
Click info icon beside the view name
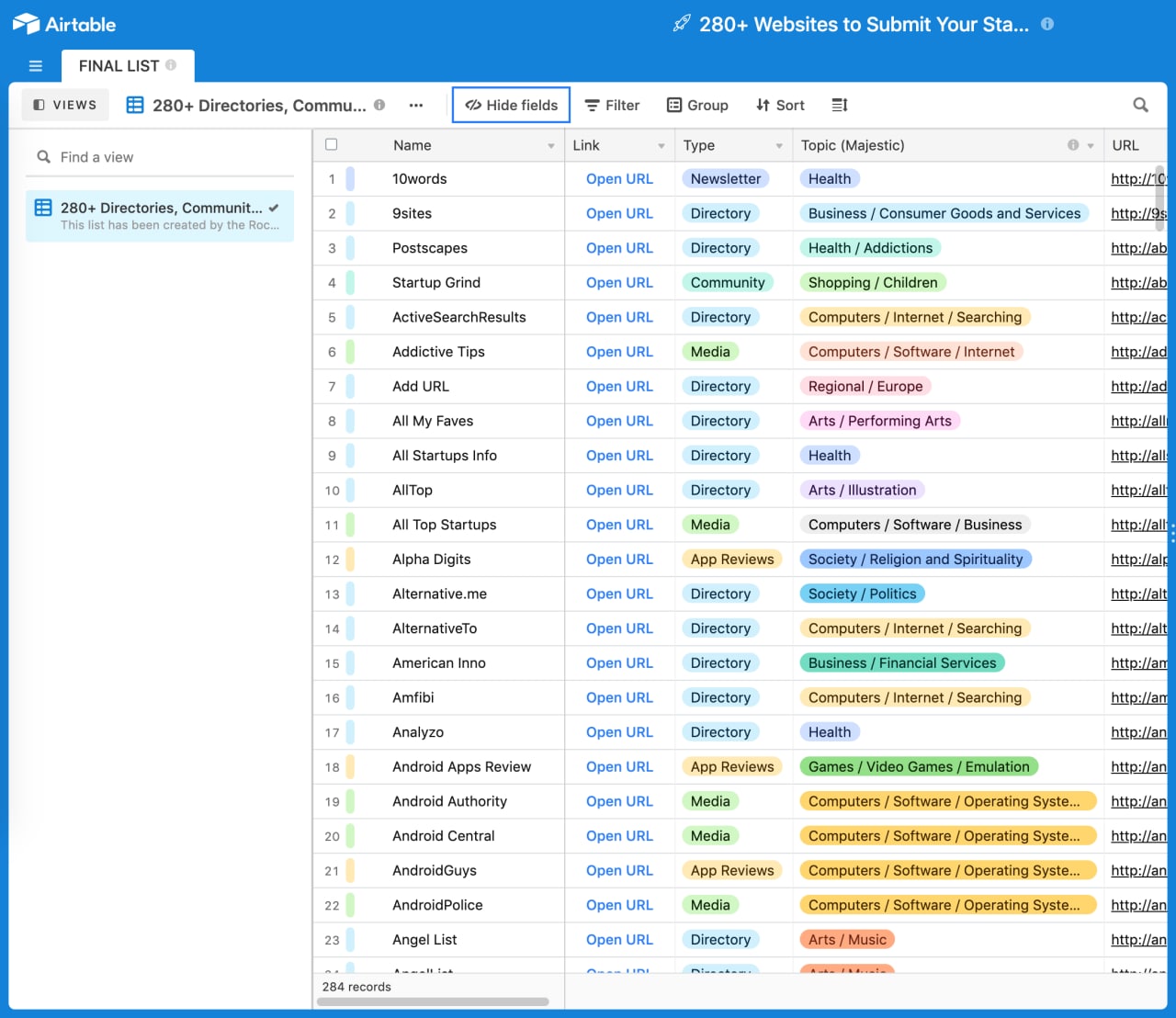click(x=379, y=105)
